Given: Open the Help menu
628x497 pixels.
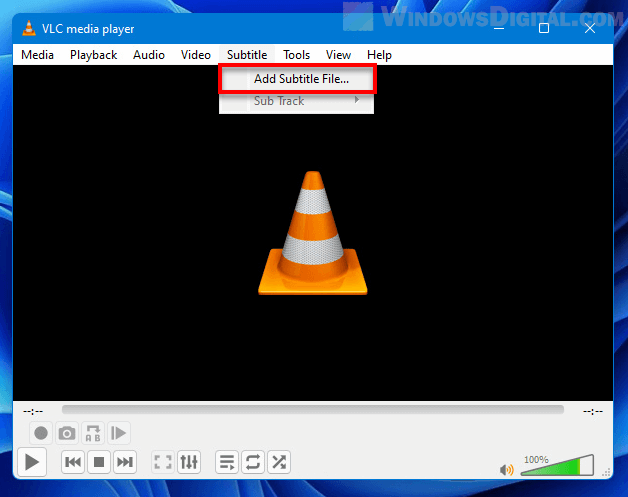Looking at the screenshot, I should 379,55.
